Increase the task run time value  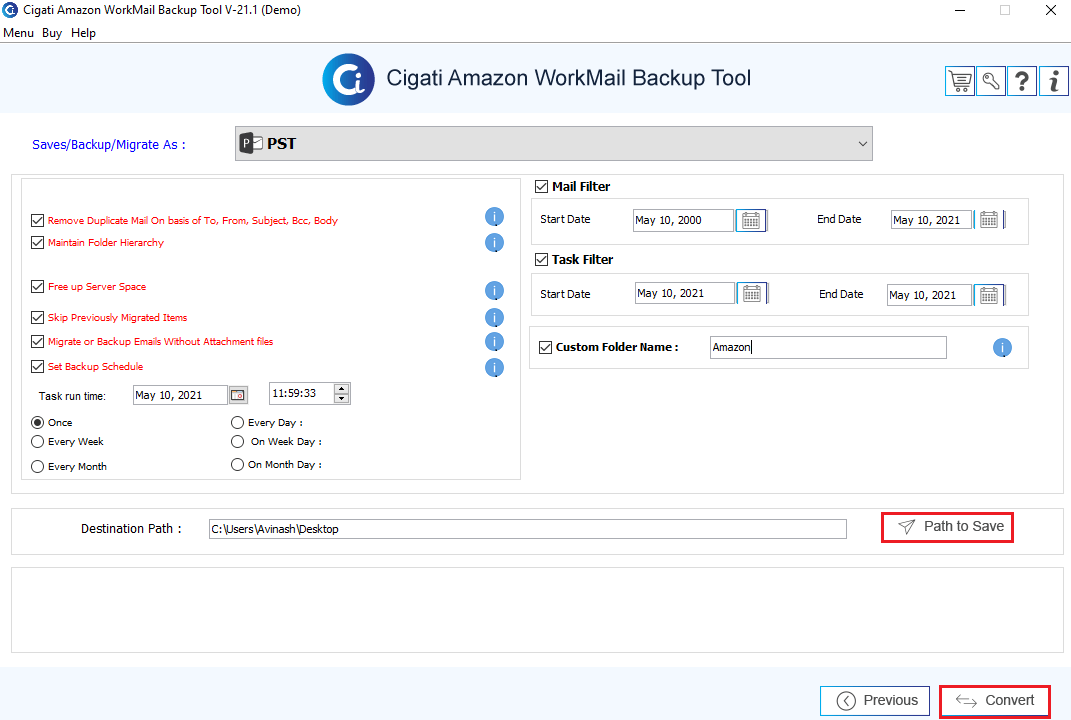click(x=342, y=389)
